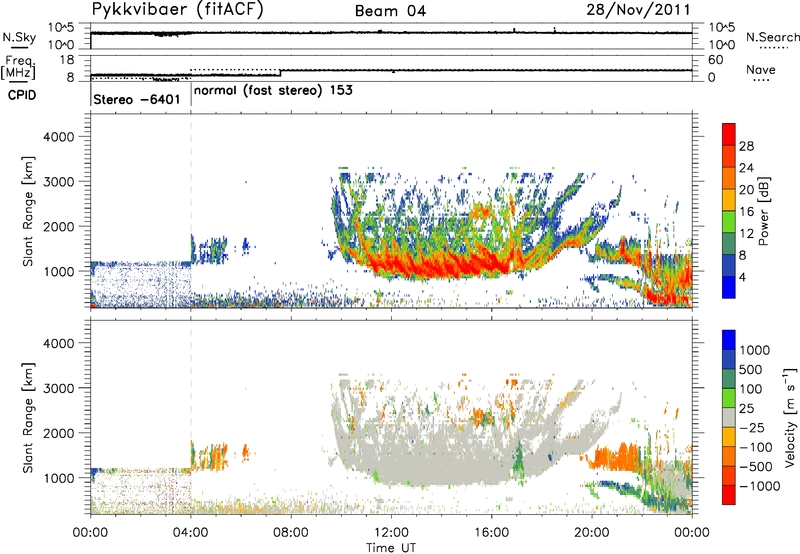Viewport: 800px width, 554px height.
Task: Click the '-1000' label on Velocity colorbar
Action: tap(759, 486)
